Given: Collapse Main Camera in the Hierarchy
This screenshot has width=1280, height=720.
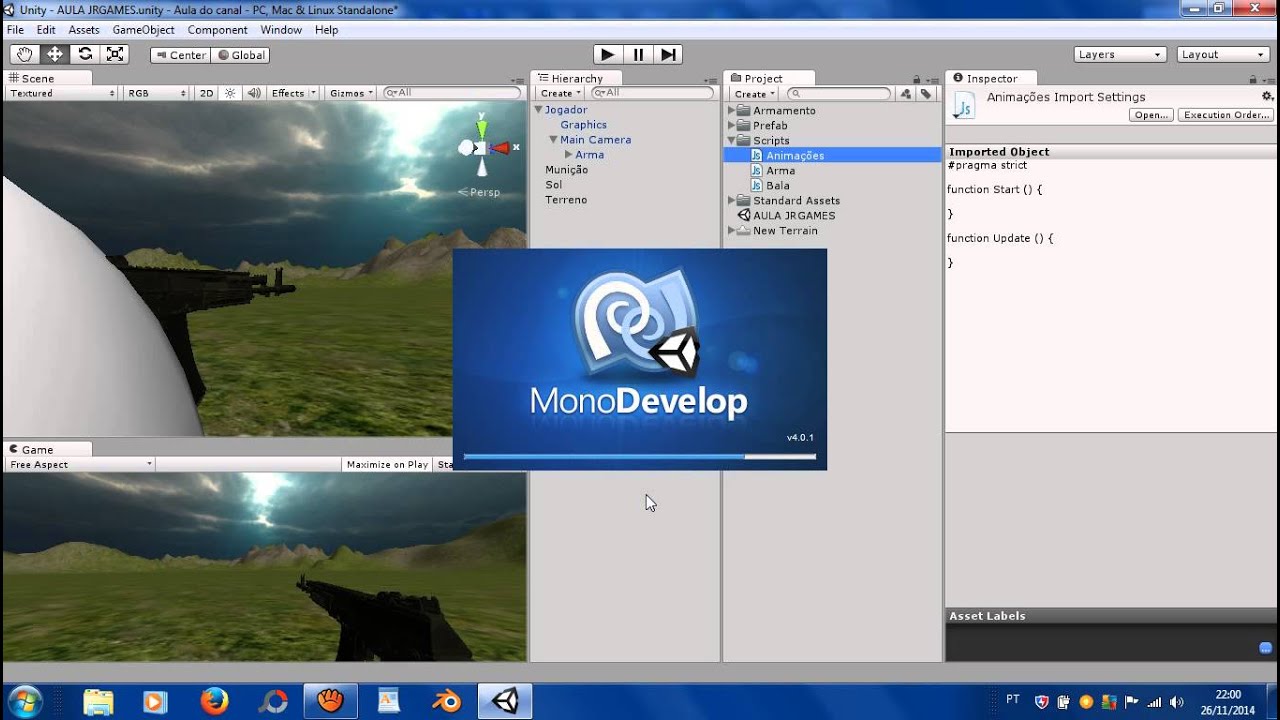Looking at the screenshot, I should click(x=553, y=140).
